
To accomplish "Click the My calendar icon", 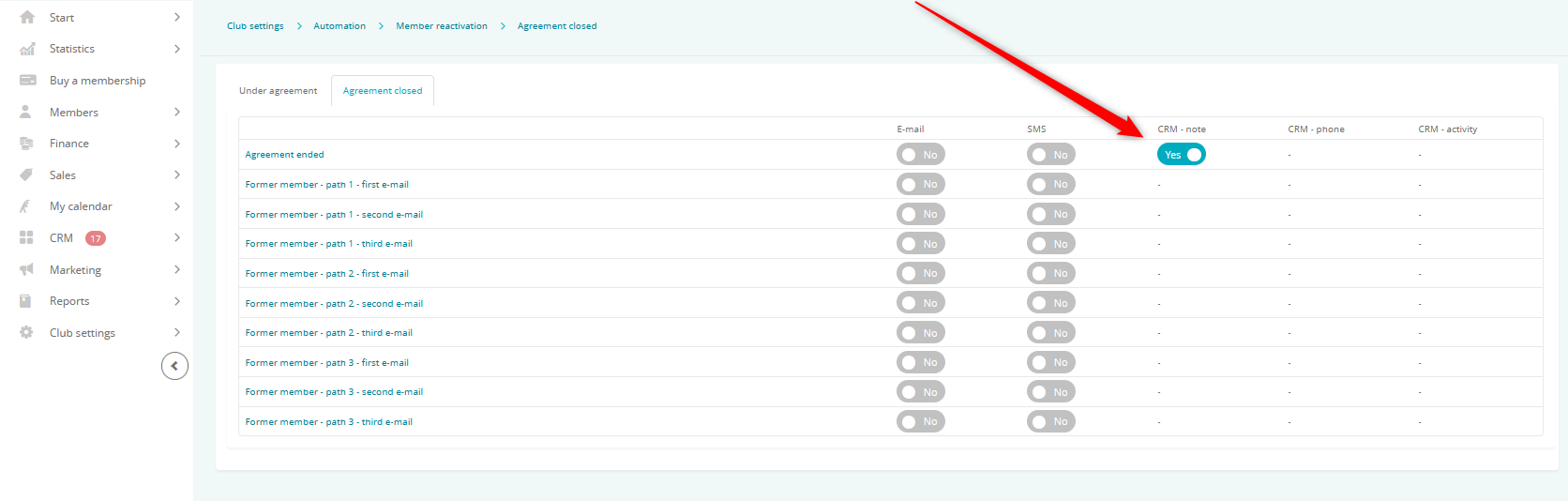I will [x=26, y=206].
